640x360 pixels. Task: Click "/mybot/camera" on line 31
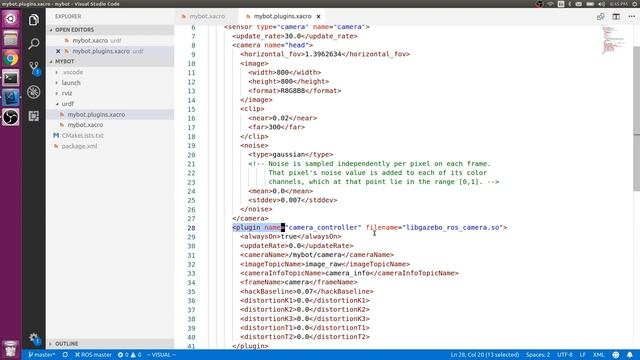(315, 255)
